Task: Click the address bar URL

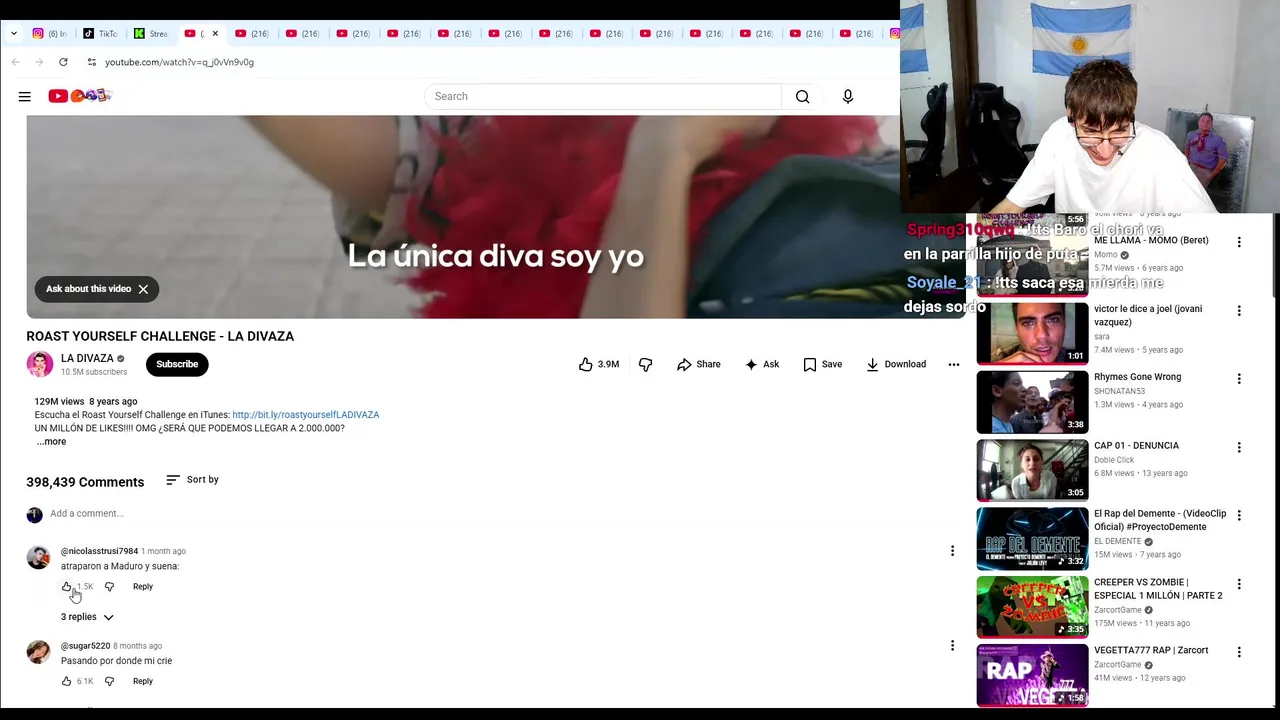Action: click(179, 62)
